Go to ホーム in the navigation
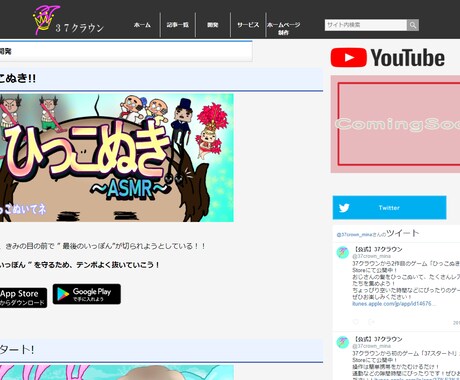 tap(142, 25)
